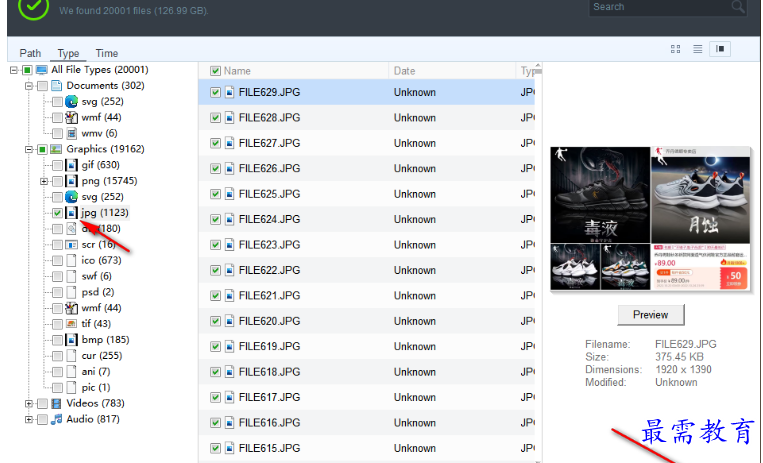Select the FILE616.JPG row
This screenshot has height=463, width=763.
click(366, 423)
